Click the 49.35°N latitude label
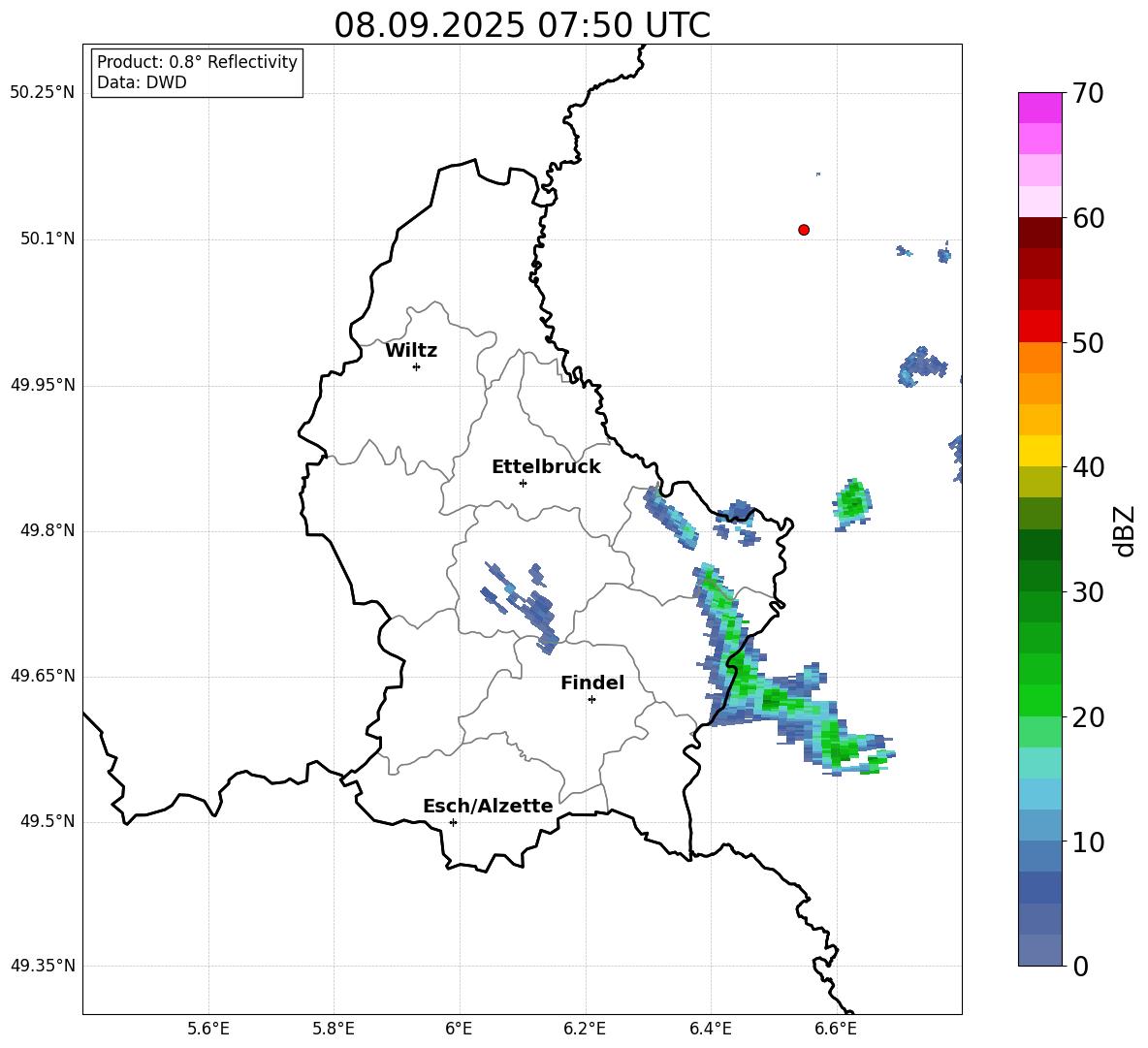 tap(43, 966)
